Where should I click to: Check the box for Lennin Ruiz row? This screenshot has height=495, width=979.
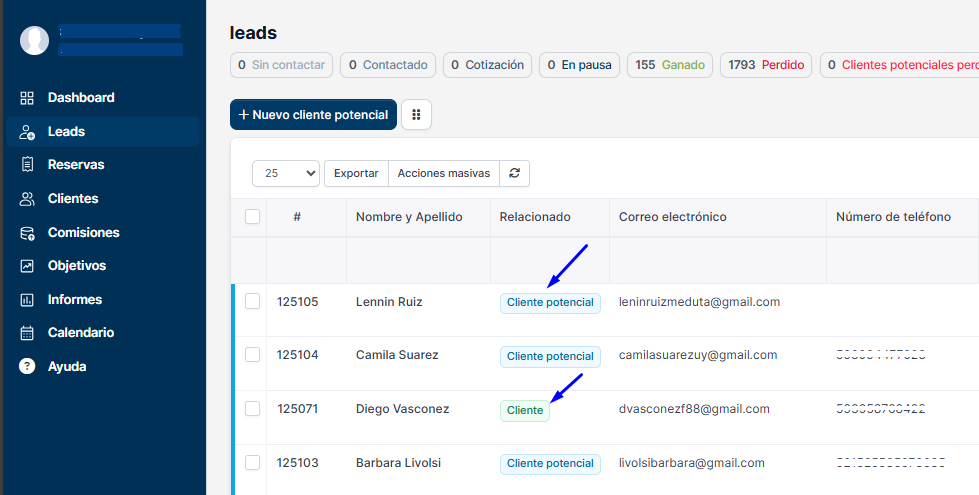(x=252, y=301)
